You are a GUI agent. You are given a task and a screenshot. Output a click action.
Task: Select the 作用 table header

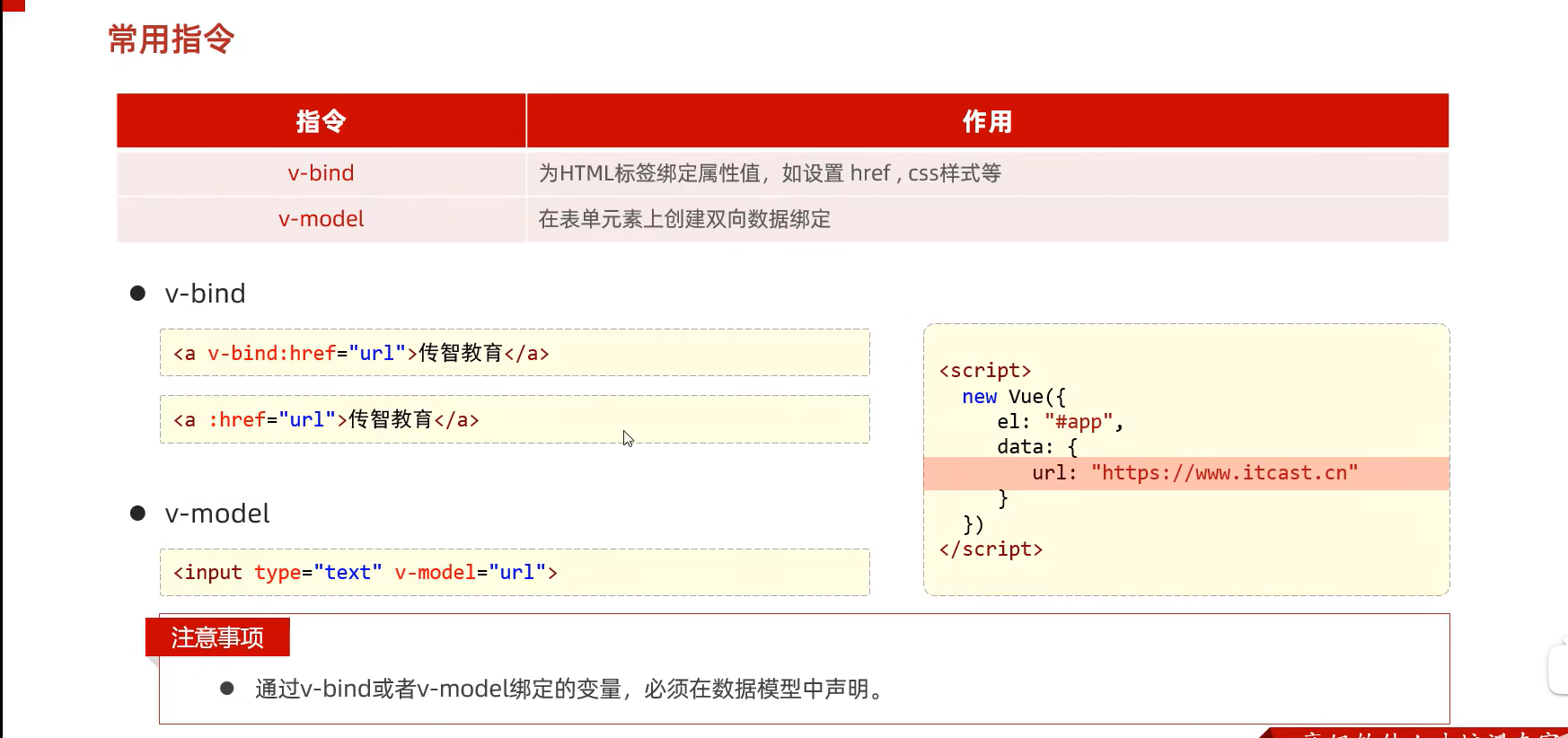pos(987,121)
